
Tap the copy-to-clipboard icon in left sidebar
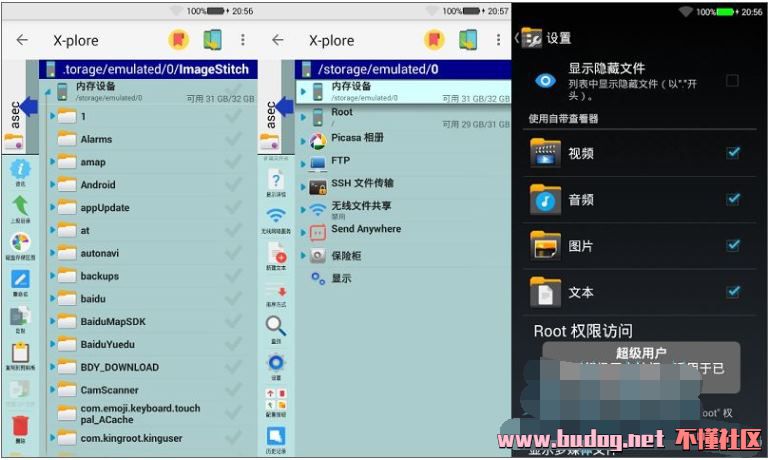[20, 355]
